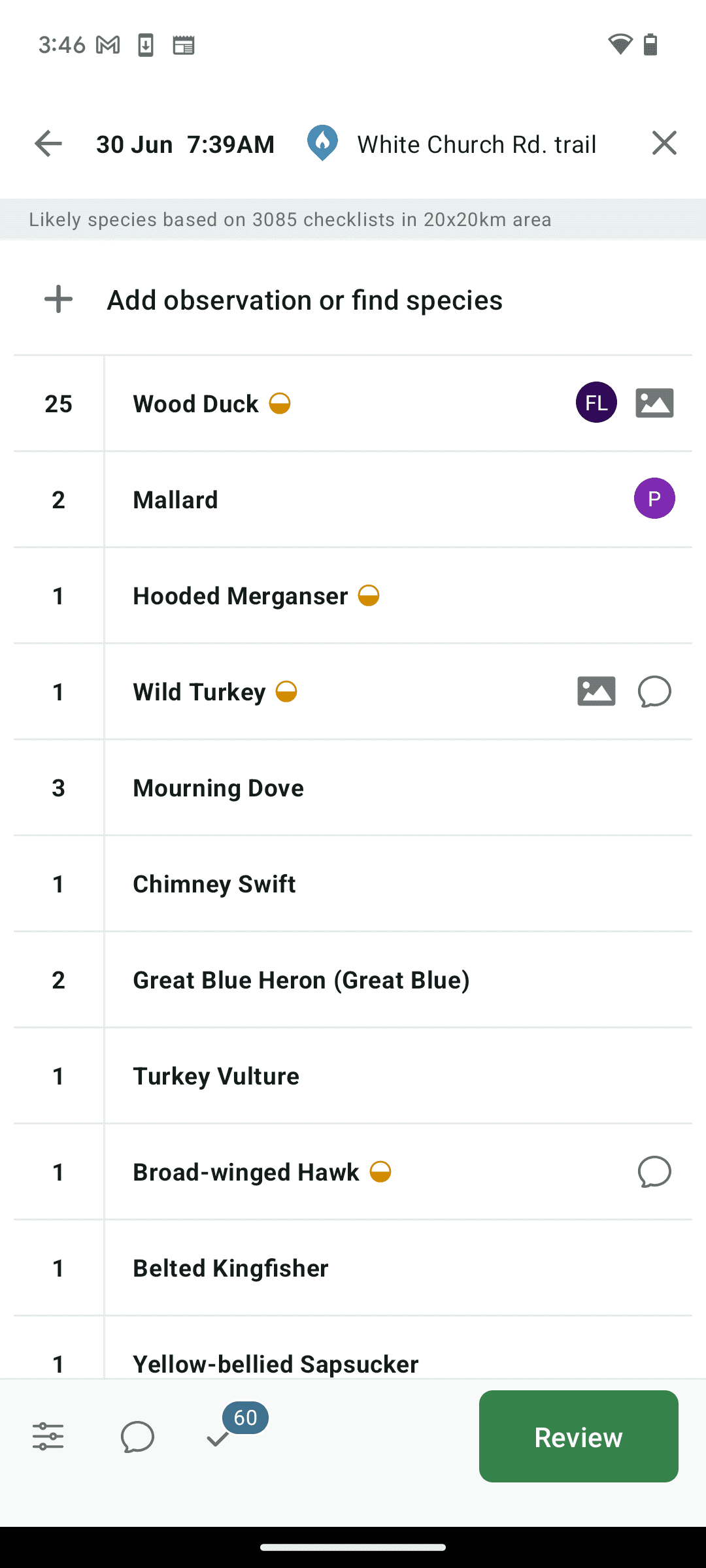Tap the 30 Jun 7:39AM date
706x1568 pixels.
[x=185, y=144]
